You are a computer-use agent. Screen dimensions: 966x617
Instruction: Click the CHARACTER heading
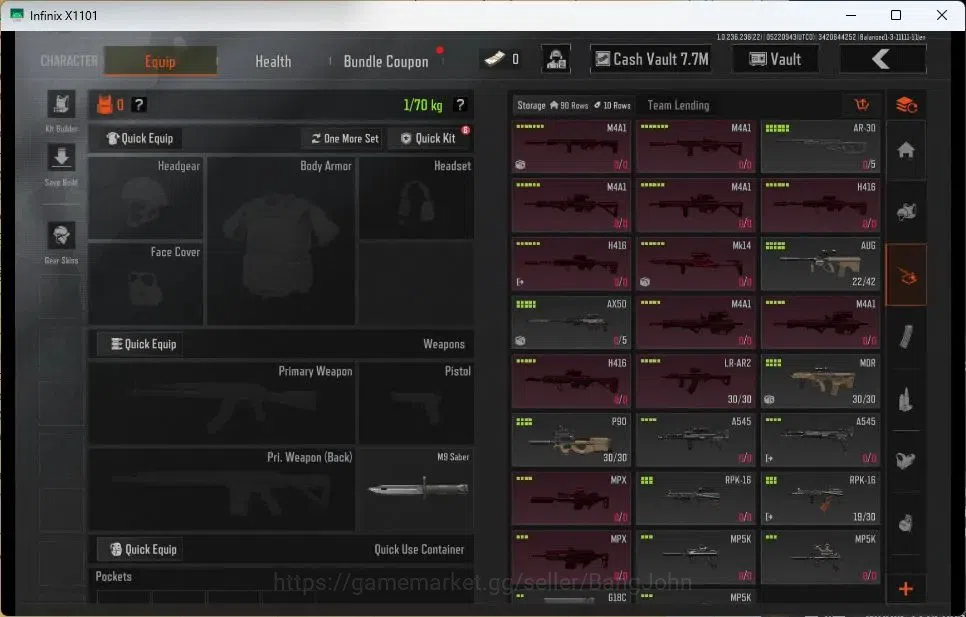point(69,61)
